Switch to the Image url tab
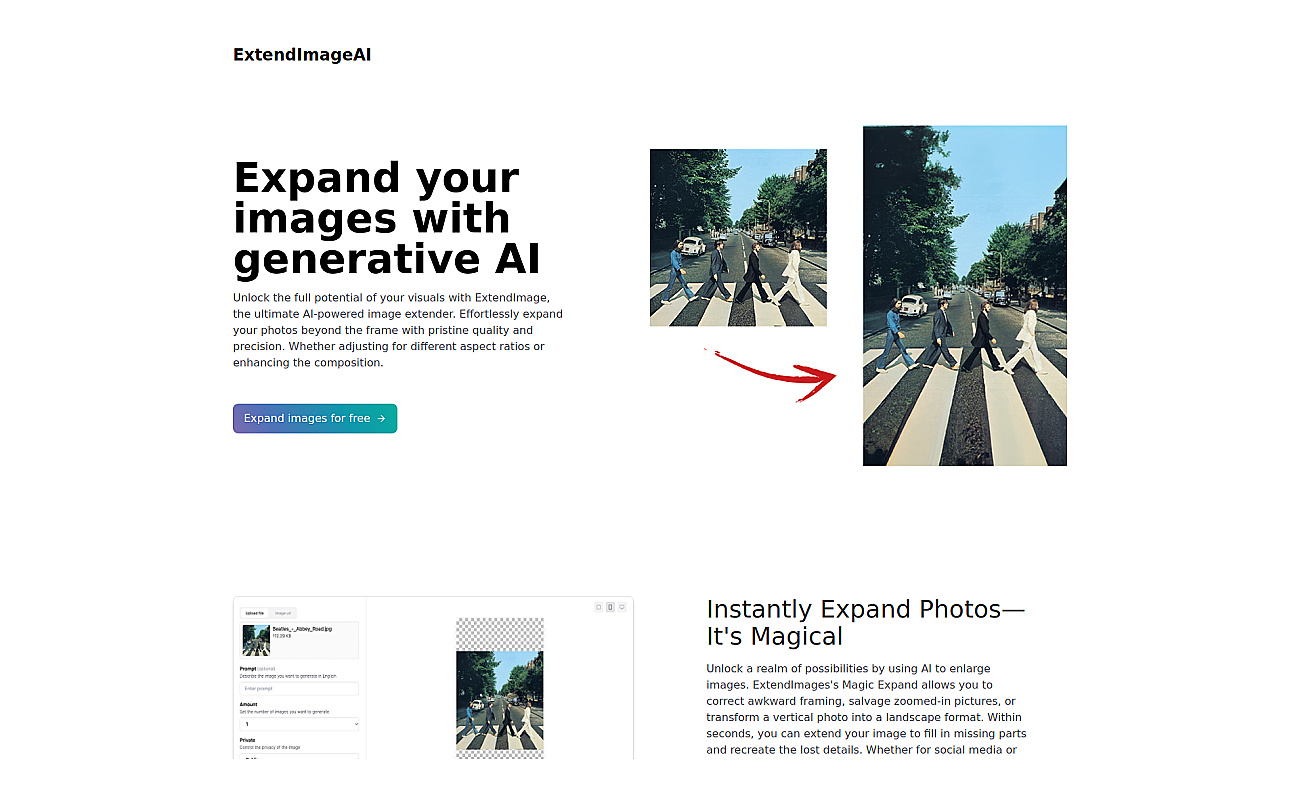This screenshot has height=788, width=1300. coord(283,613)
